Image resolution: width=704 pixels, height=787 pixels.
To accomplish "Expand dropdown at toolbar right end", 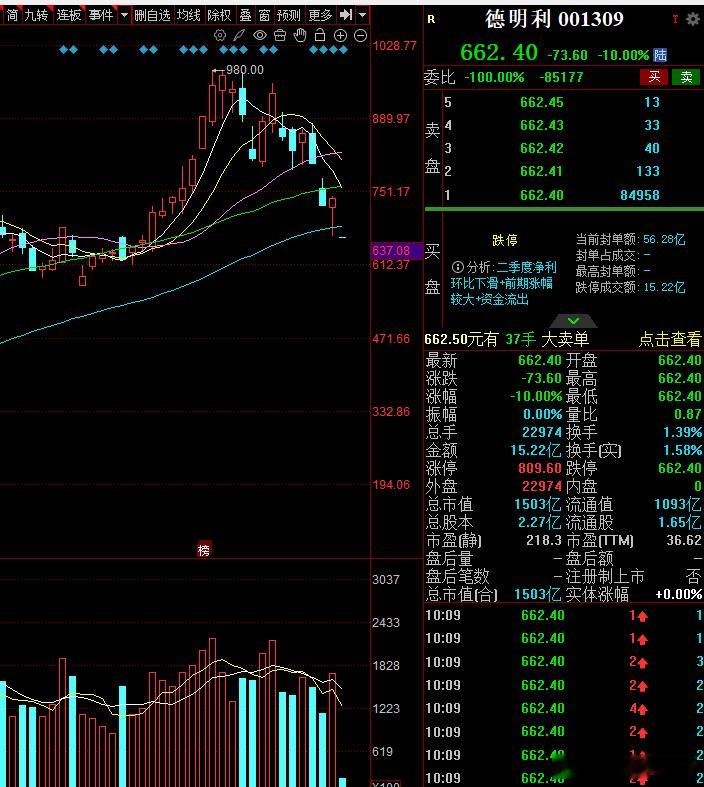I will point(363,16).
